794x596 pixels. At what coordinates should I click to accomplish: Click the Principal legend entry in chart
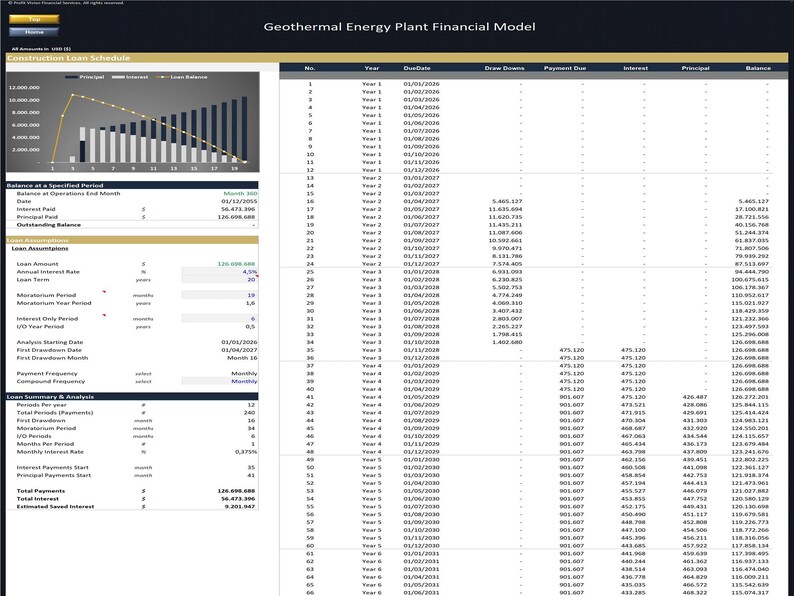[85, 77]
